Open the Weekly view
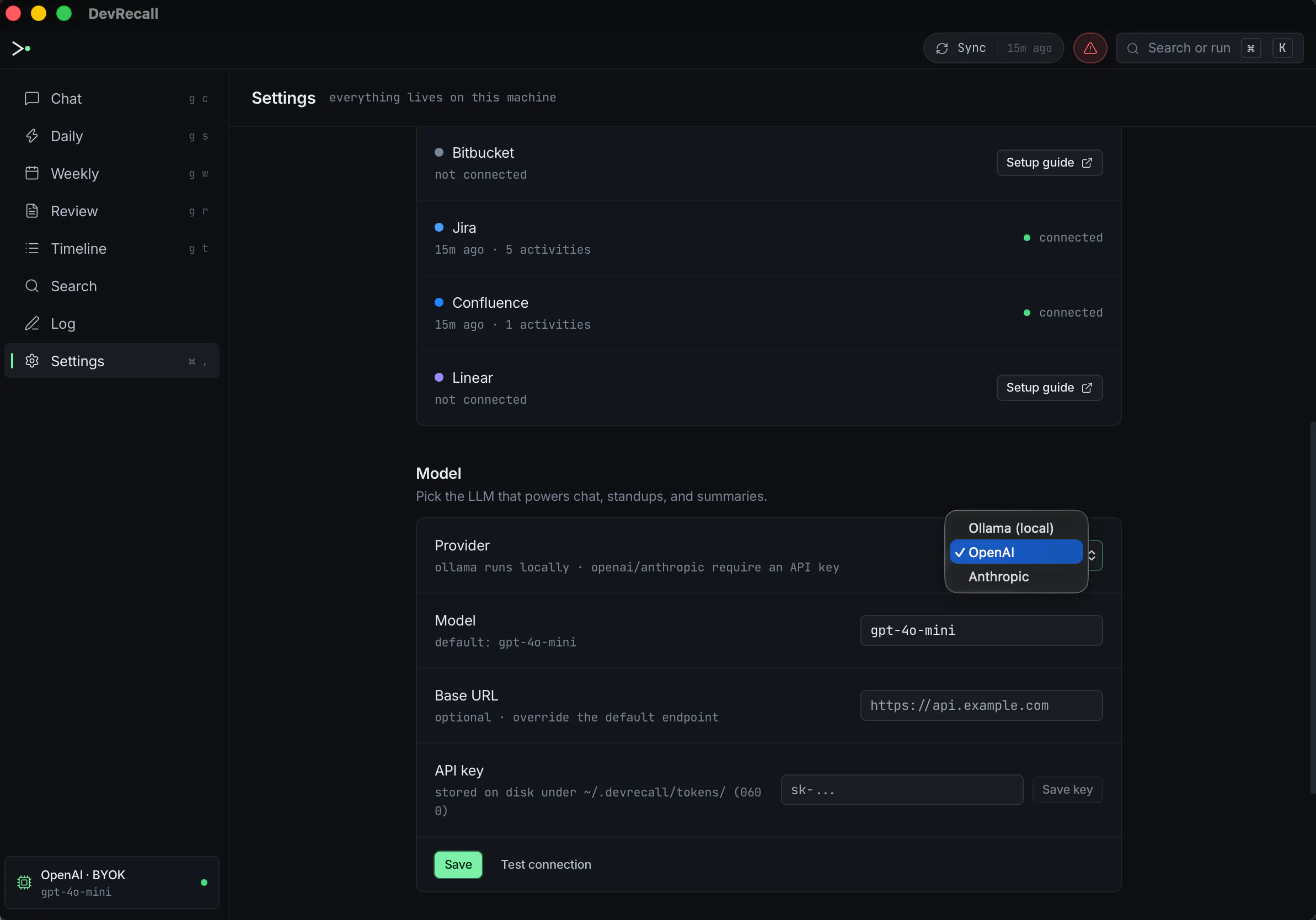 coord(112,173)
